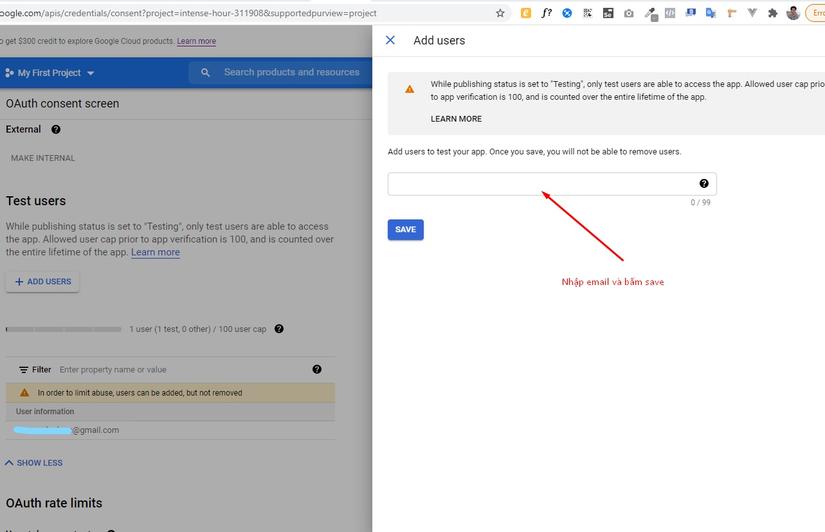Click the '0 / 99' counter text
825x532 pixels.
click(700, 203)
